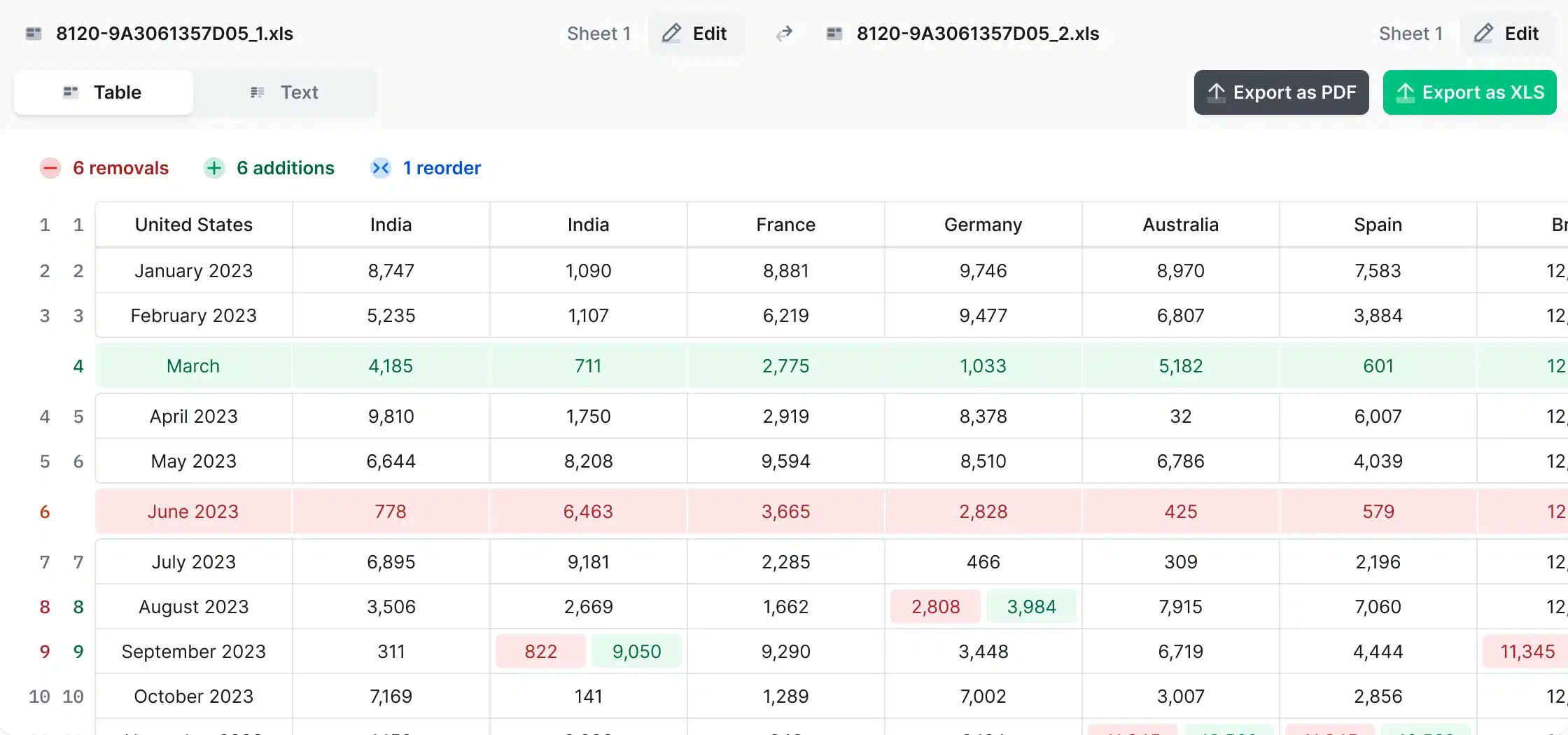This screenshot has width=1568, height=735.
Task: Toggle the 1 reorder filter
Action: (441, 168)
